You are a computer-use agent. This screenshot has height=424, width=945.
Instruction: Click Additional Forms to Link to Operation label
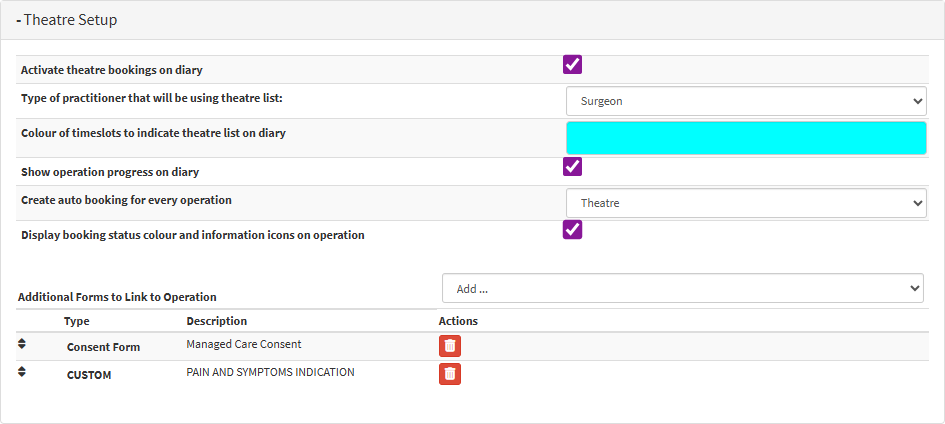pyautogui.click(x=117, y=297)
